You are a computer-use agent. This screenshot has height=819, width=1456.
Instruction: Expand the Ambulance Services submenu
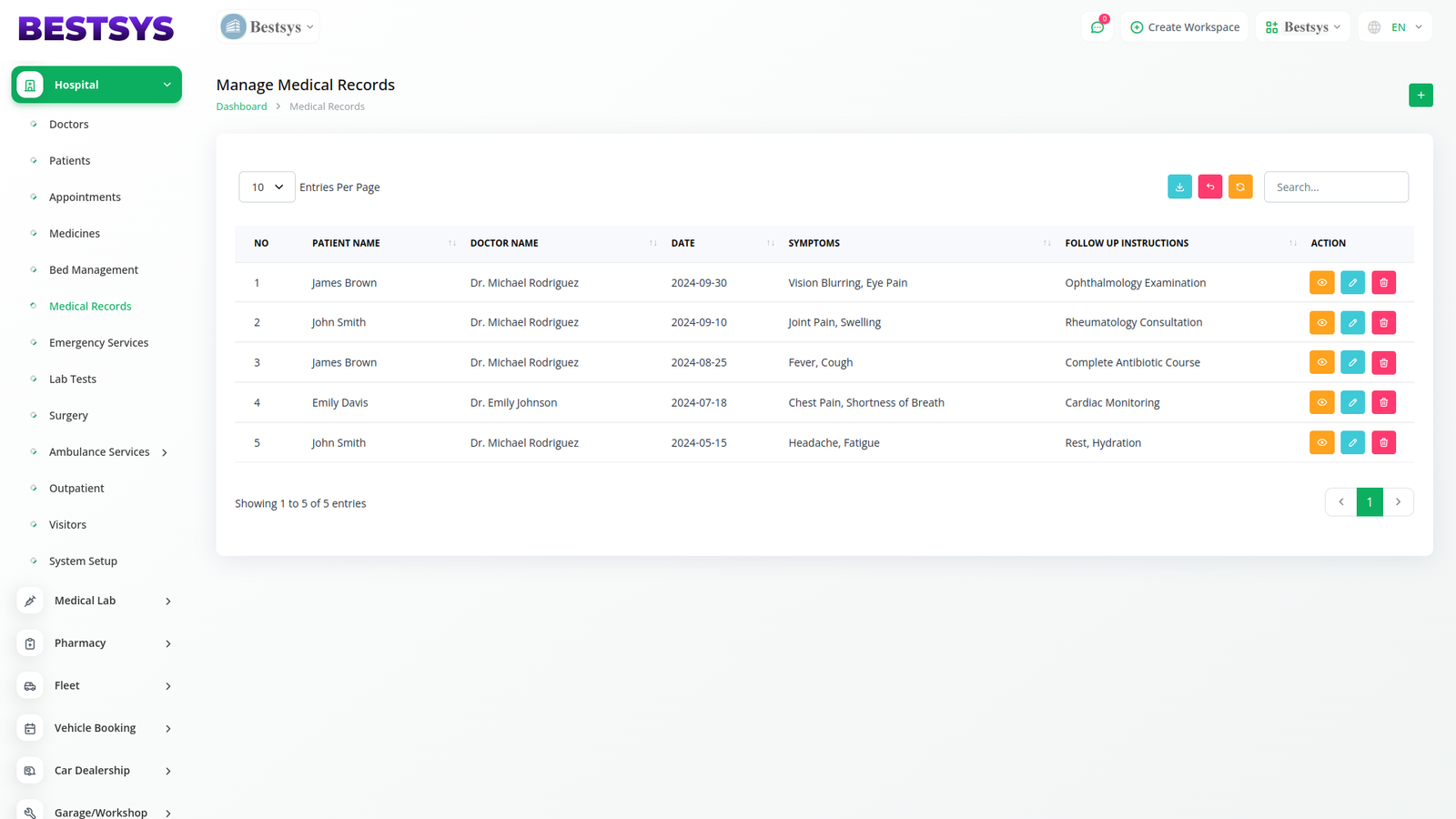(165, 452)
